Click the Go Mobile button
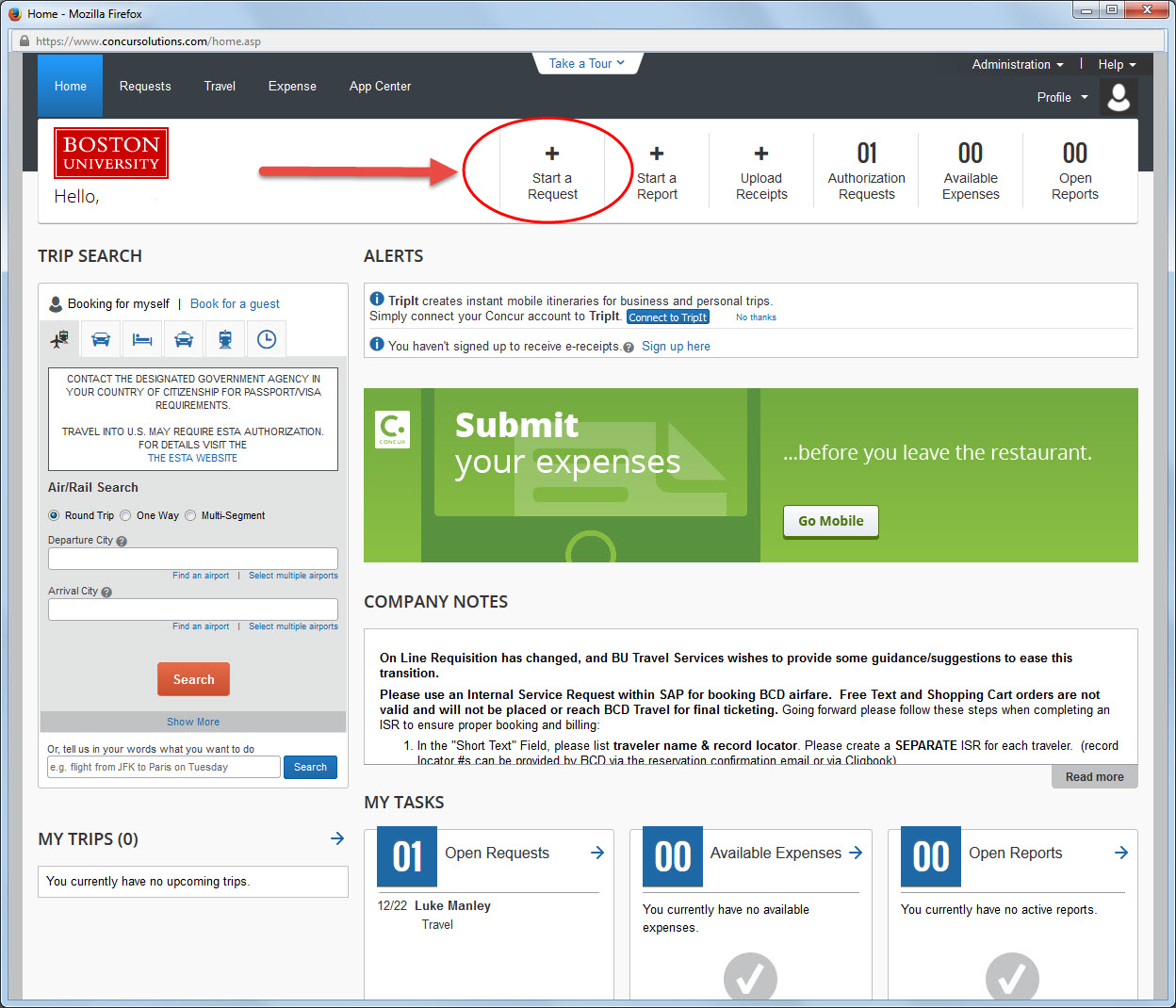 click(x=831, y=521)
